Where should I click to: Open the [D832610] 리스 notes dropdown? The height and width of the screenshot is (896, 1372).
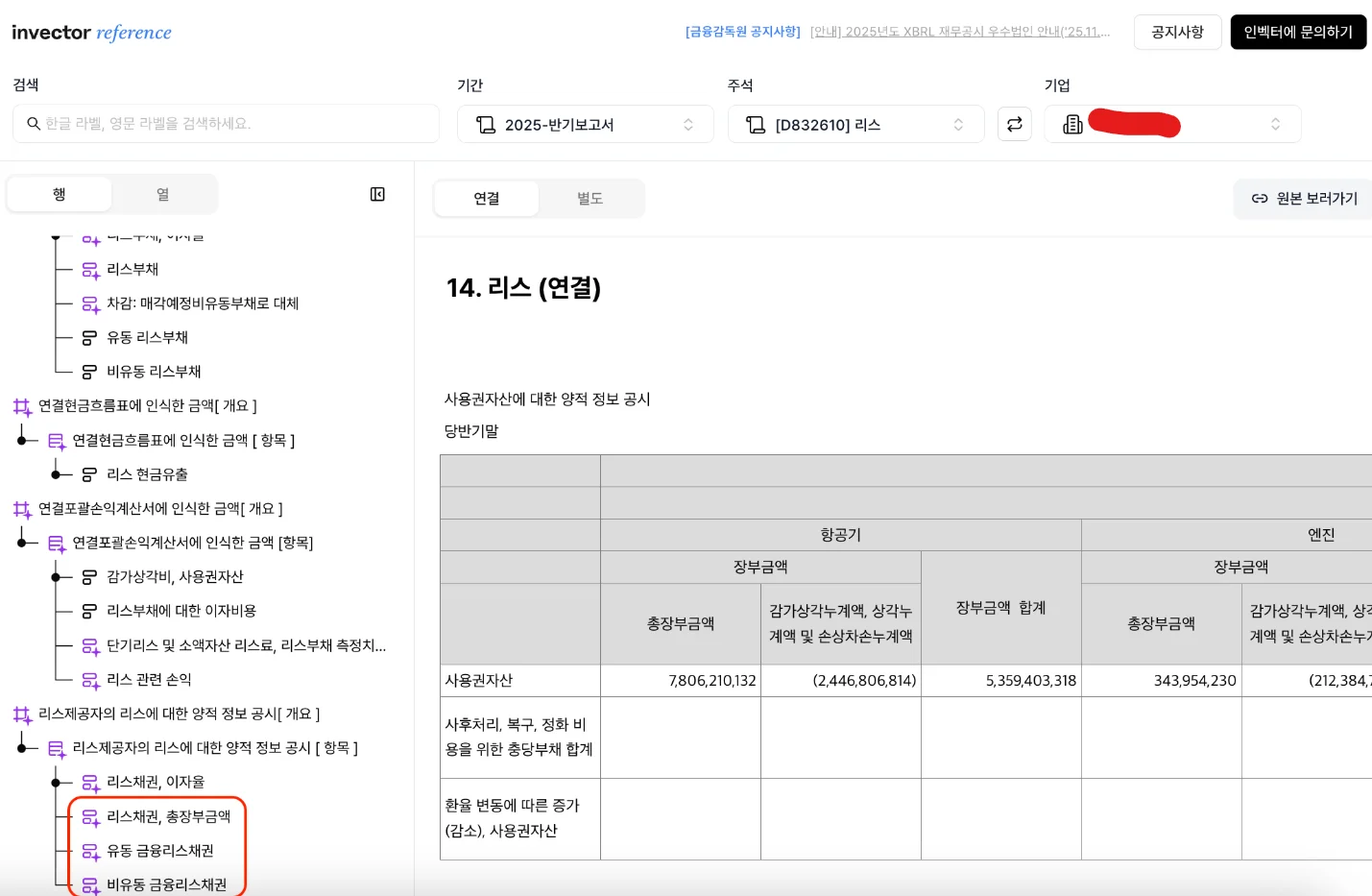[x=855, y=125]
